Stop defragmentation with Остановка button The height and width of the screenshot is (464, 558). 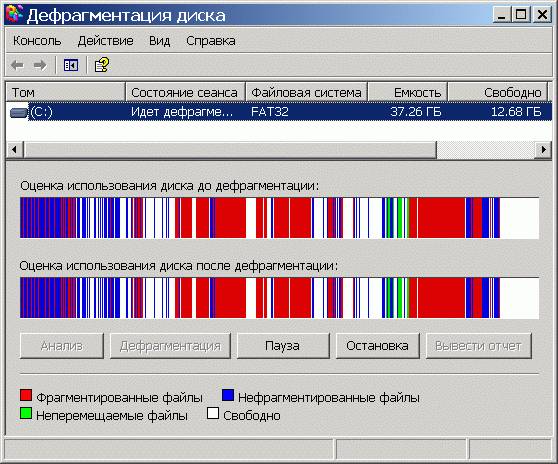(378, 346)
